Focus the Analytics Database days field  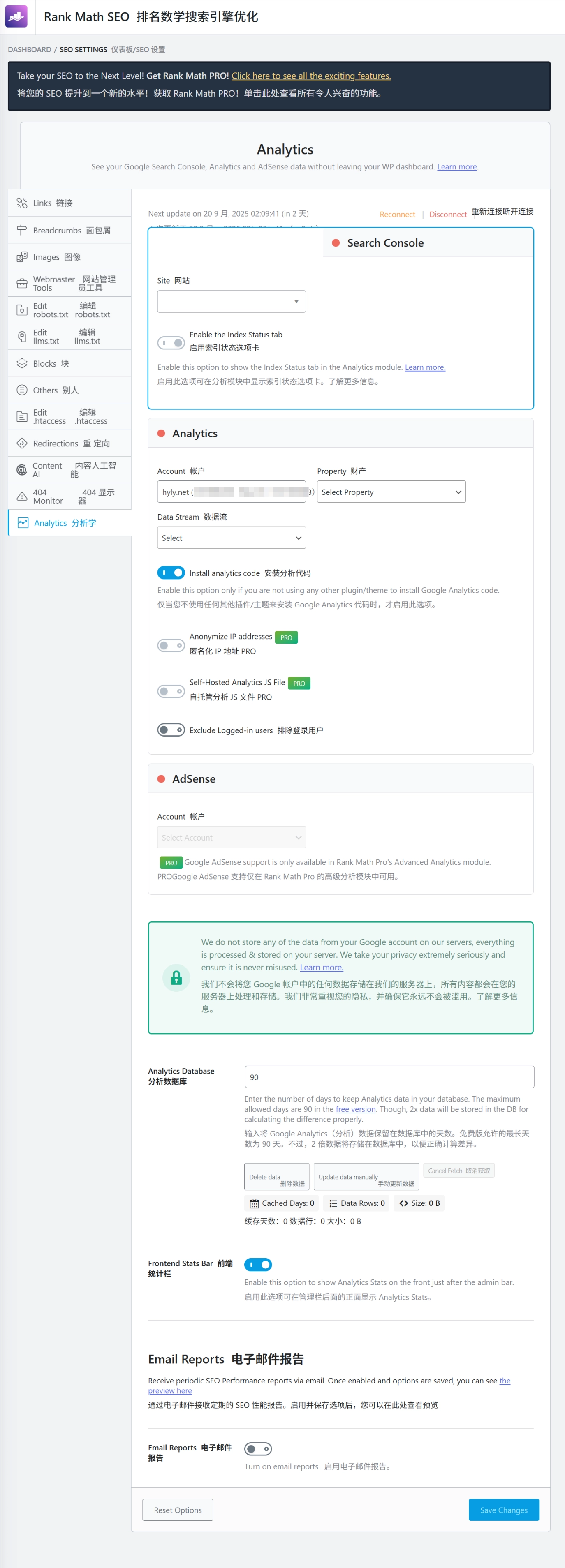[389, 1077]
